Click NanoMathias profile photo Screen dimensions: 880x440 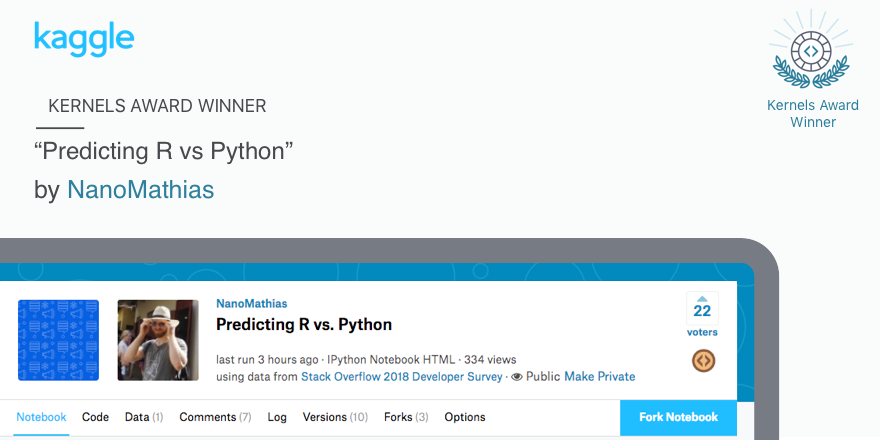pyautogui.click(x=158, y=340)
